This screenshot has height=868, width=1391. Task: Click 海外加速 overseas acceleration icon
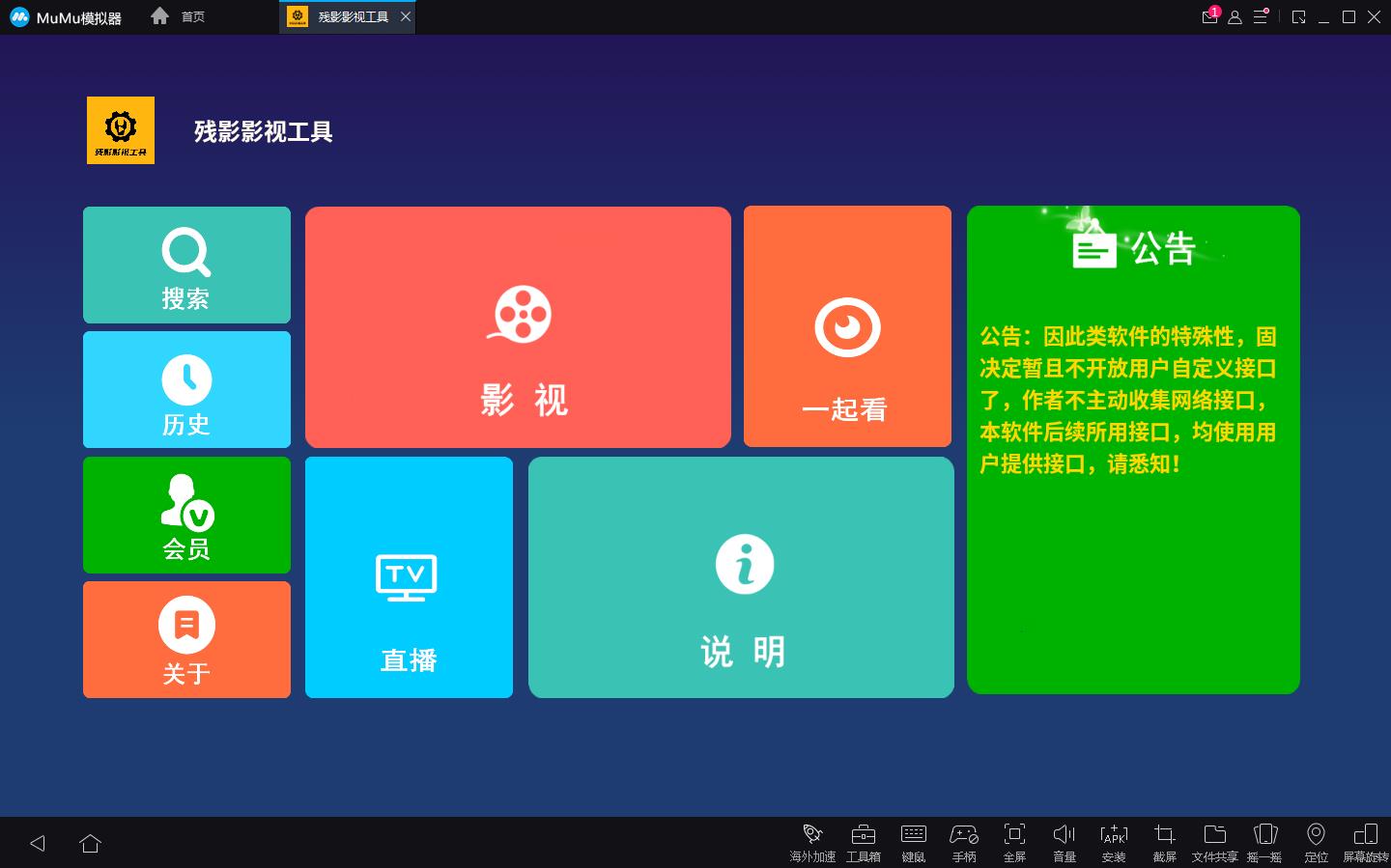pyautogui.click(x=812, y=842)
